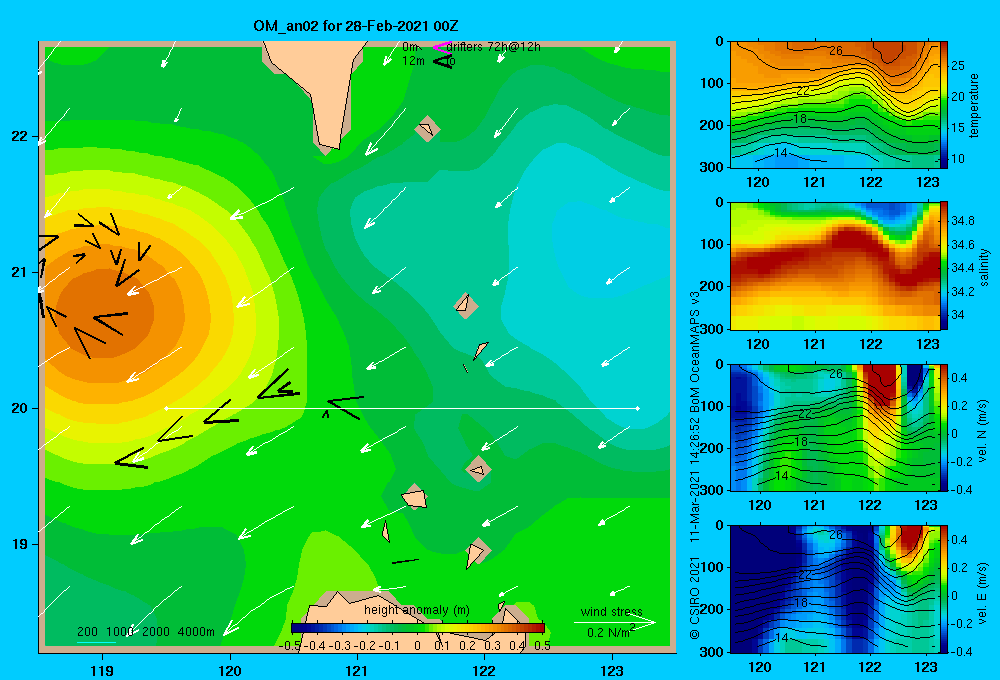This screenshot has width=1000, height=680.
Task: Click the east endpoint of the white transect line
Action: pos(638,408)
